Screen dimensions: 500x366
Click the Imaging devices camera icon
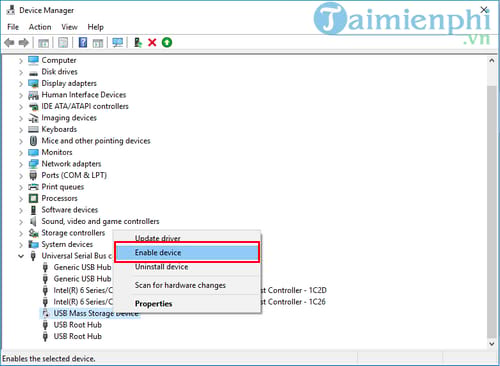(x=33, y=118)
